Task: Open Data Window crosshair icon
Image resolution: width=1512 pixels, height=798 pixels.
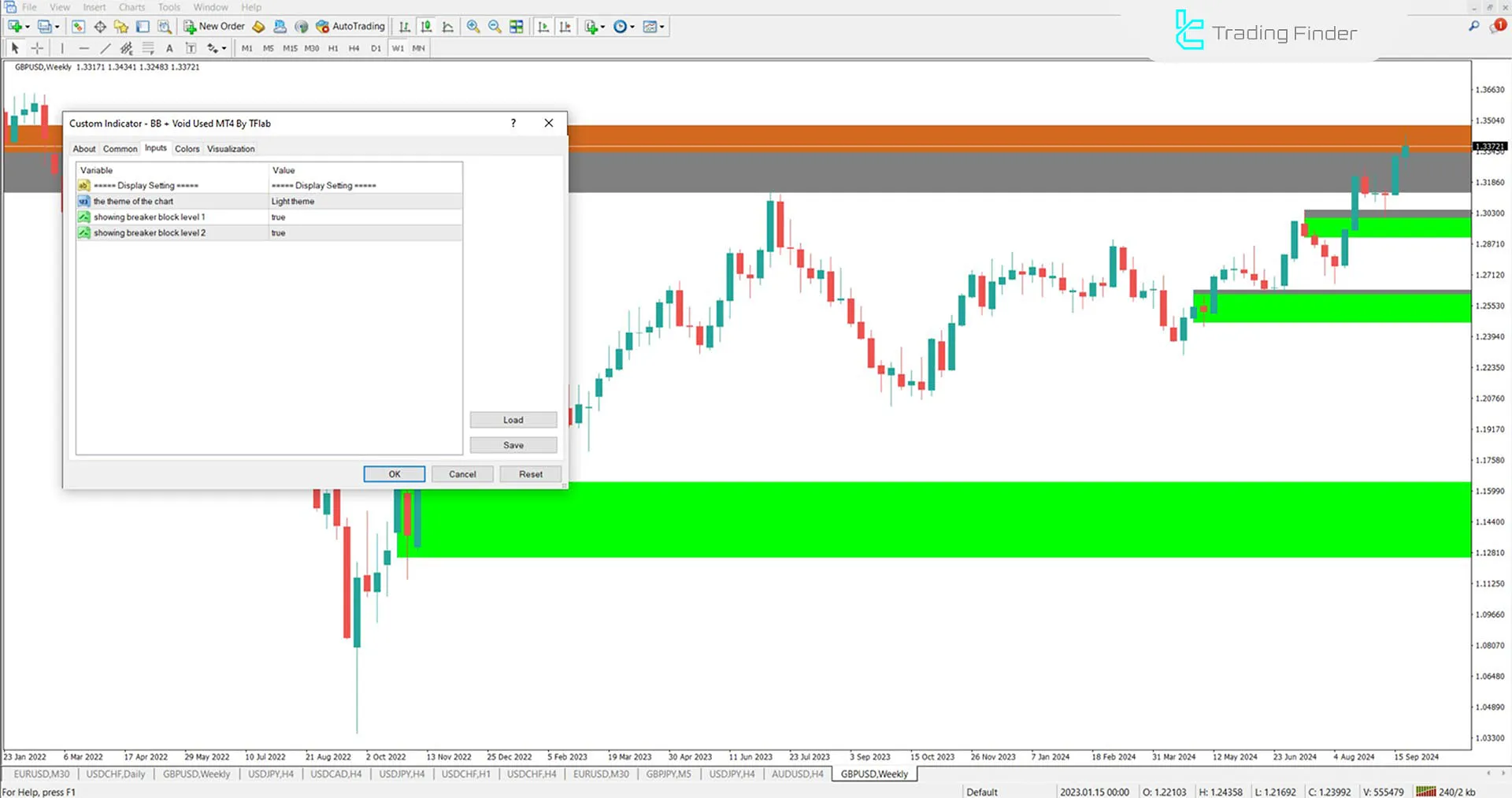Action: [100, 27]
